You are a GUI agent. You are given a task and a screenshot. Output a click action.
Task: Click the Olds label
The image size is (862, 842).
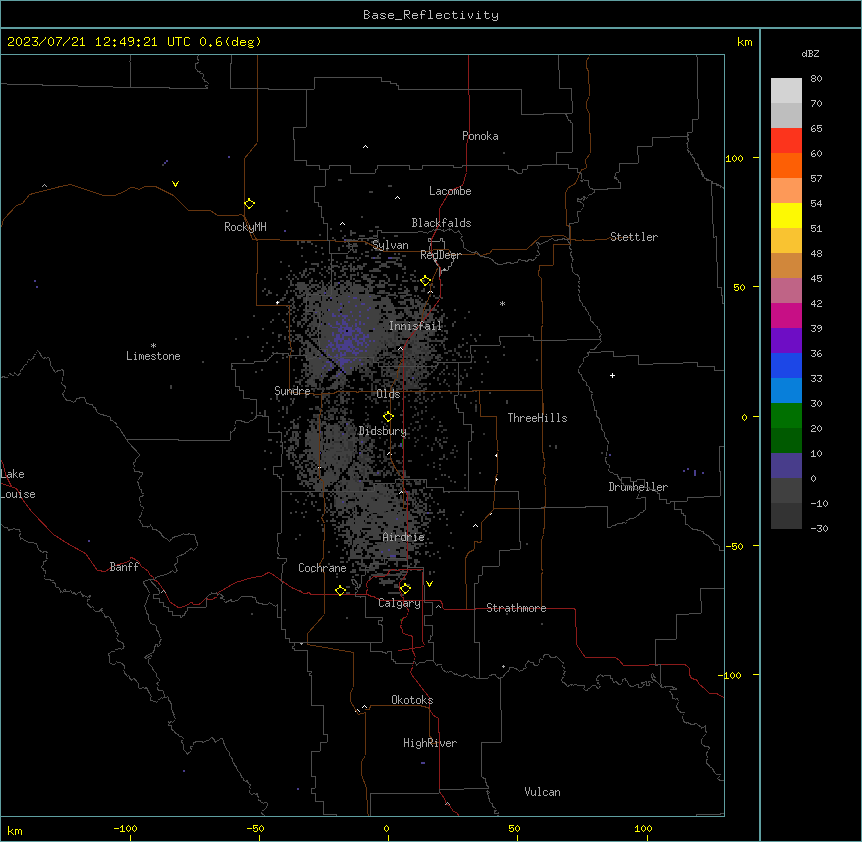click(x=388, y=394)
